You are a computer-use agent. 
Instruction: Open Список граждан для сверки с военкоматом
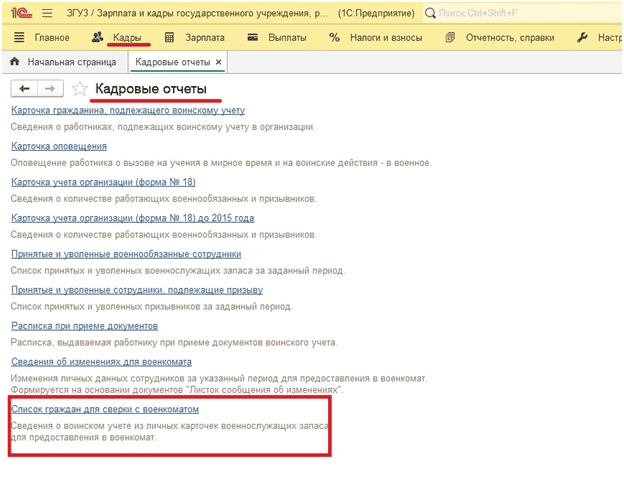(105, 409)
